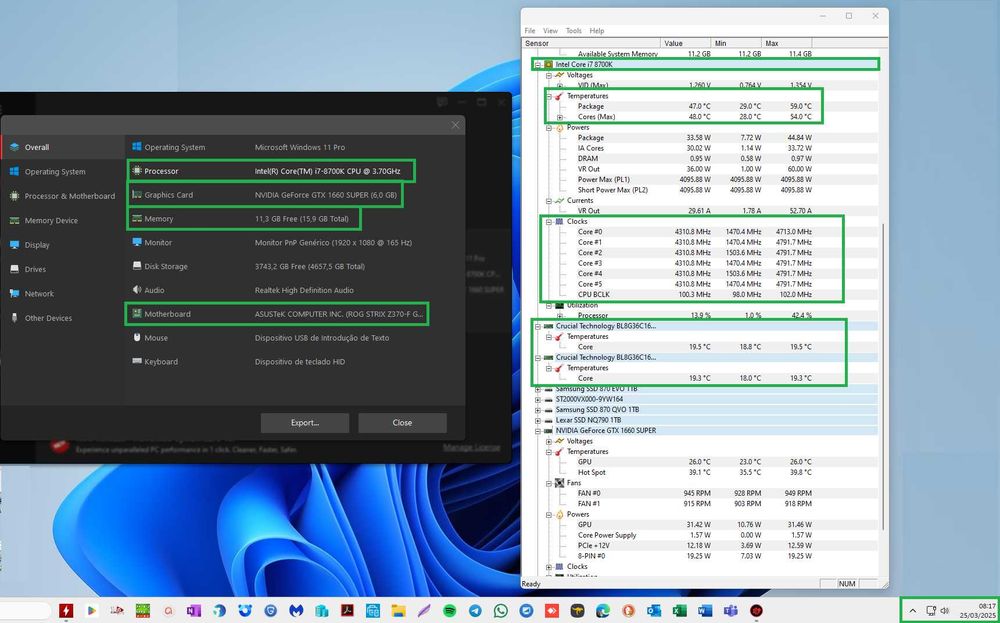Image resolution: width=1000 pixels, height=623 pixels.
Task: Switch to Operating System sidebar tab
Action: tap(62, 172)
